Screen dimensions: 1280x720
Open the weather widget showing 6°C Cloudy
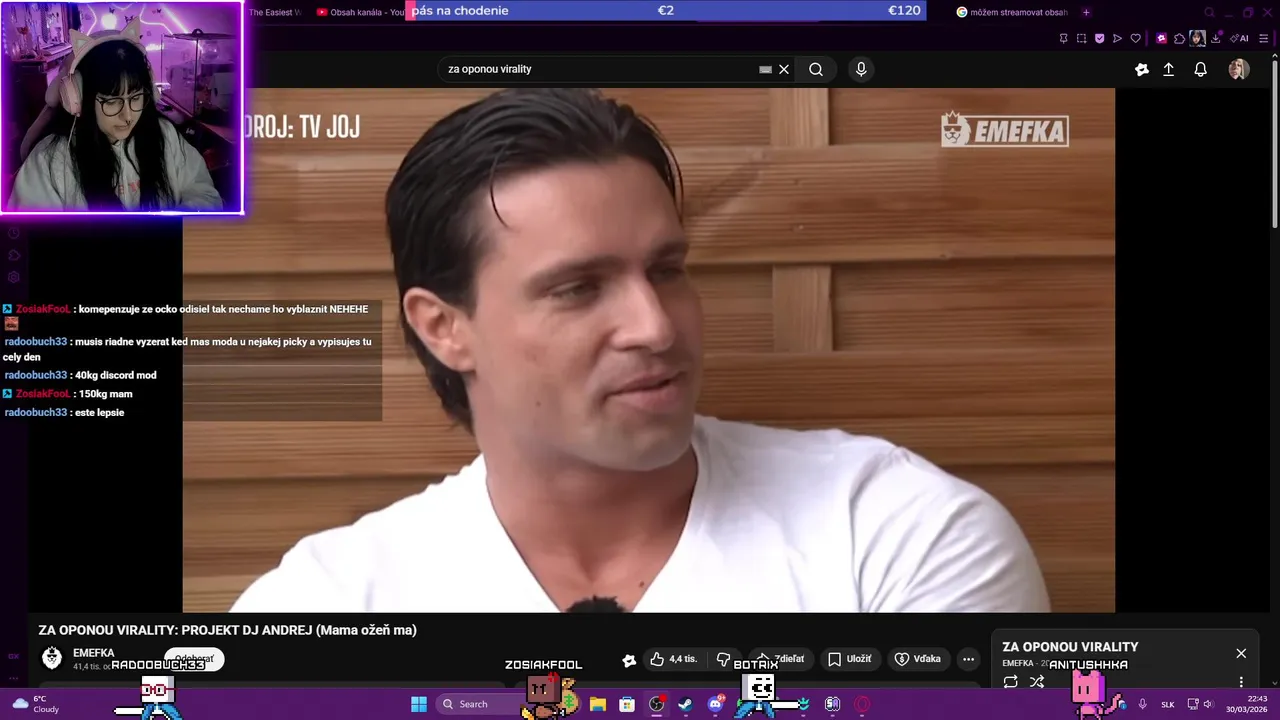point(35,704)
